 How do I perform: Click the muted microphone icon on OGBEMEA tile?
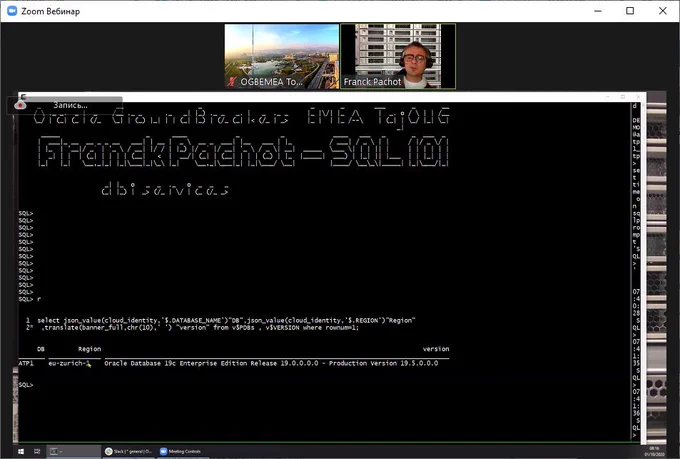tap(232, 82)
